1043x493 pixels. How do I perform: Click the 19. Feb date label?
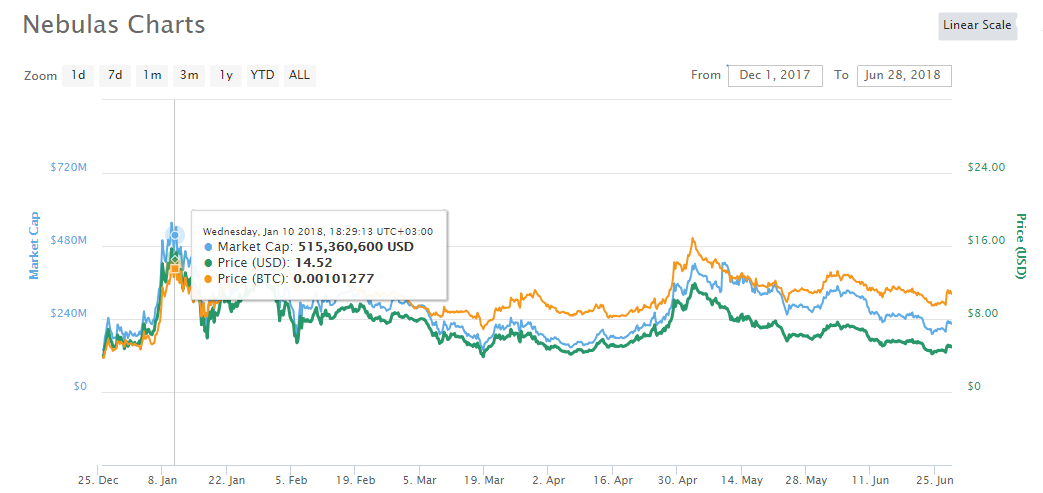click(355, 480)
